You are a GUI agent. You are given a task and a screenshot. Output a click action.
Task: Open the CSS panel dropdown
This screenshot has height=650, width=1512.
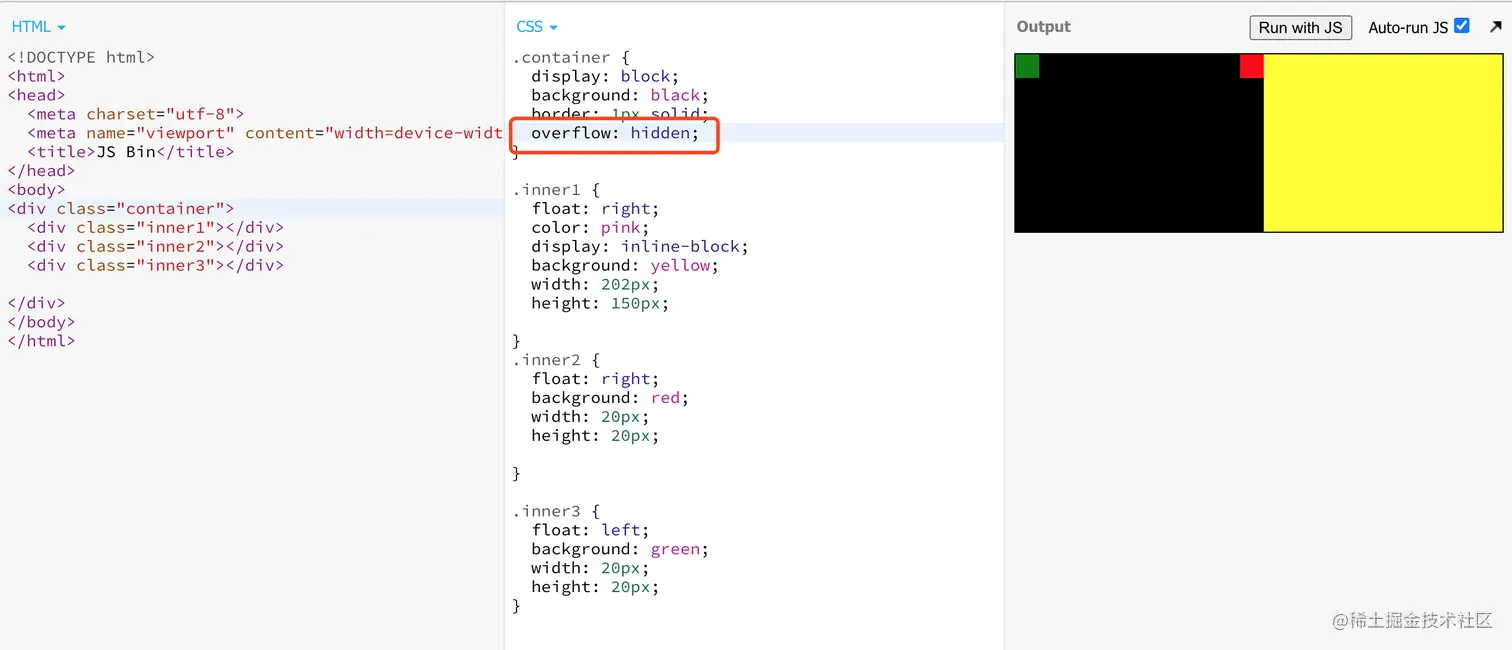point(537,27)
